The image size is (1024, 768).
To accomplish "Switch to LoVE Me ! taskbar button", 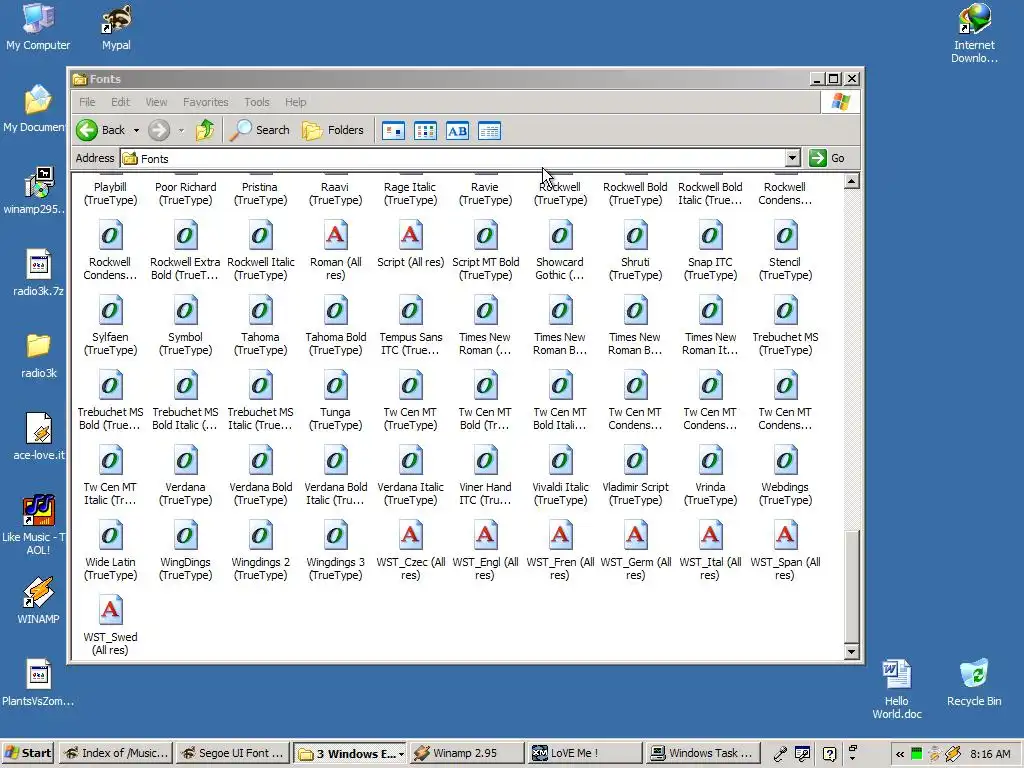I will tap(584, 753).
